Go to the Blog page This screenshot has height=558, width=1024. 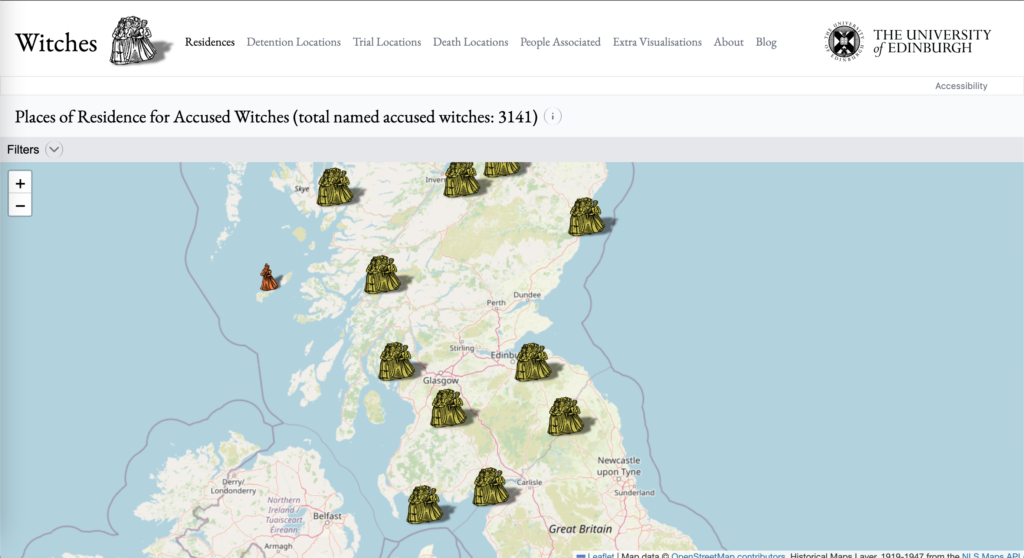[766, 42]
